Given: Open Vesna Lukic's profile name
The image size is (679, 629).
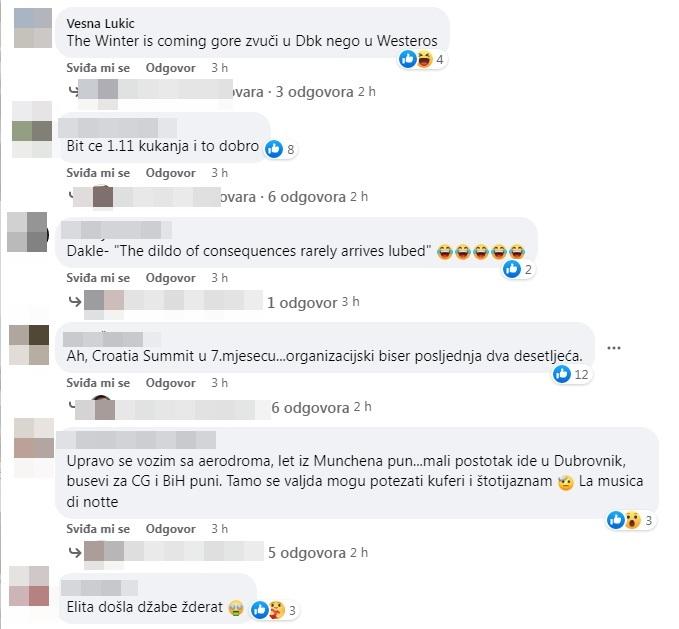Looking at the screenshot, I should [x=100, y=23].
